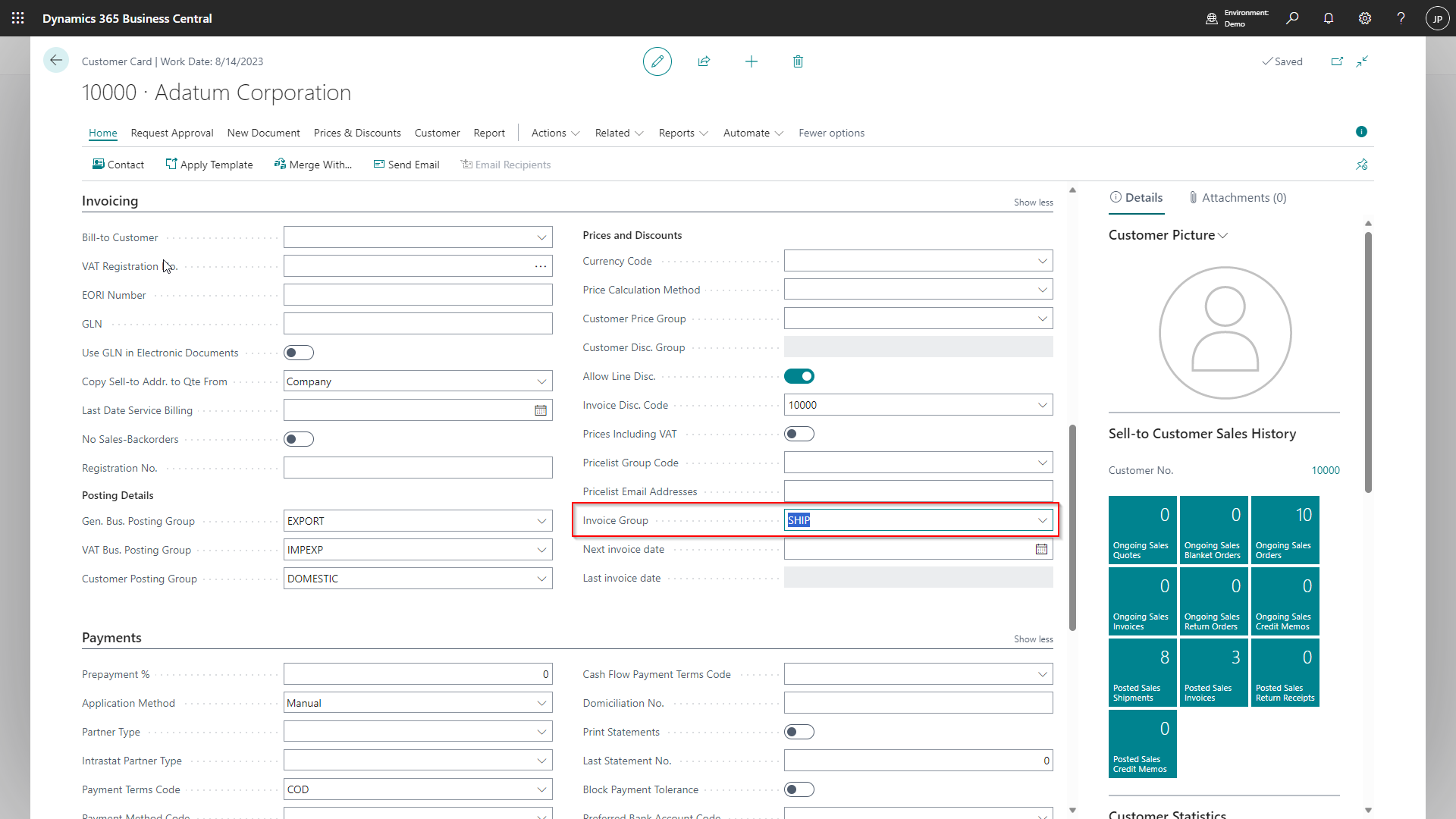The width and height of the screenshot is (1456, 819).
Task: Click the back arrow button
Action: 56,61
